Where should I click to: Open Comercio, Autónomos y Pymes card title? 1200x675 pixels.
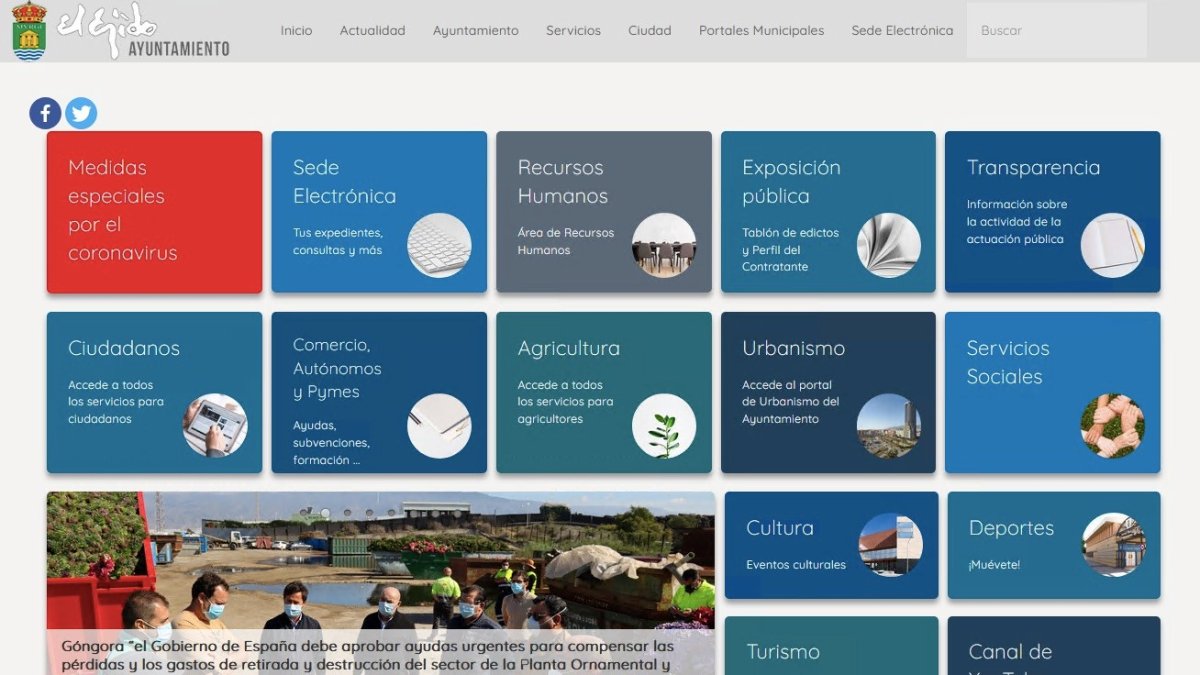coord(337,368)
